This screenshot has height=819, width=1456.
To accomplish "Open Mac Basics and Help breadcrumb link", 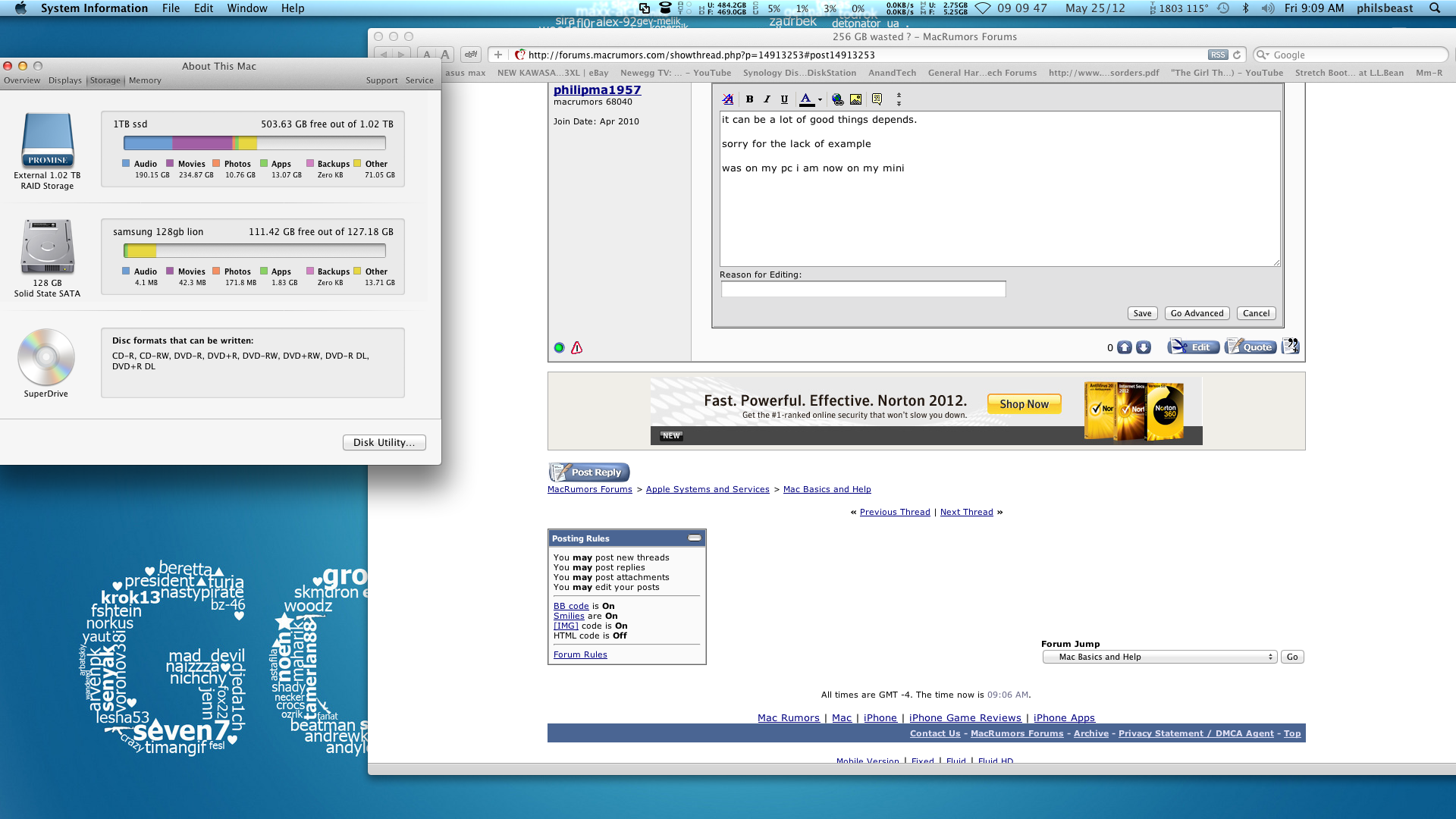I will [827, 489].
